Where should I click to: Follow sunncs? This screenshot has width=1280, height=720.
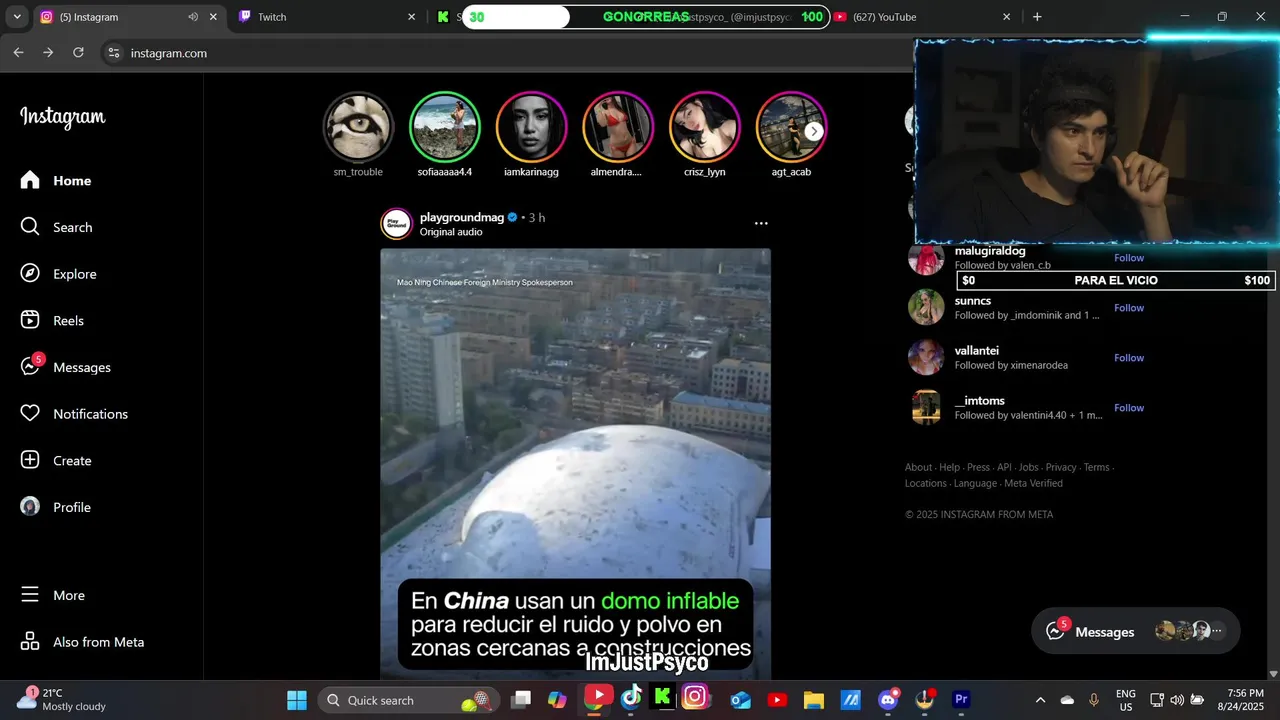pyautogui.click(x=1129, y=308)
